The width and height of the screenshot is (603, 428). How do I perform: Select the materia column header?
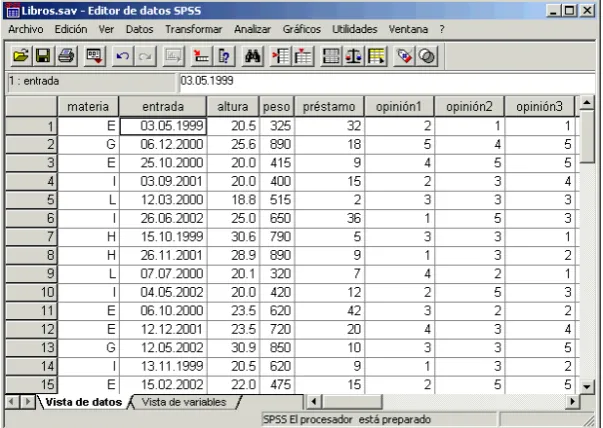[88, 107]
